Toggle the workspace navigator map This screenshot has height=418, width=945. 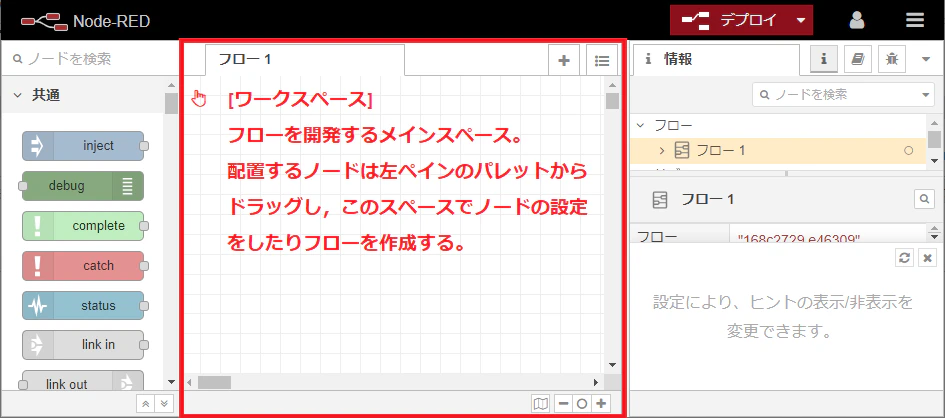(541, 404)
